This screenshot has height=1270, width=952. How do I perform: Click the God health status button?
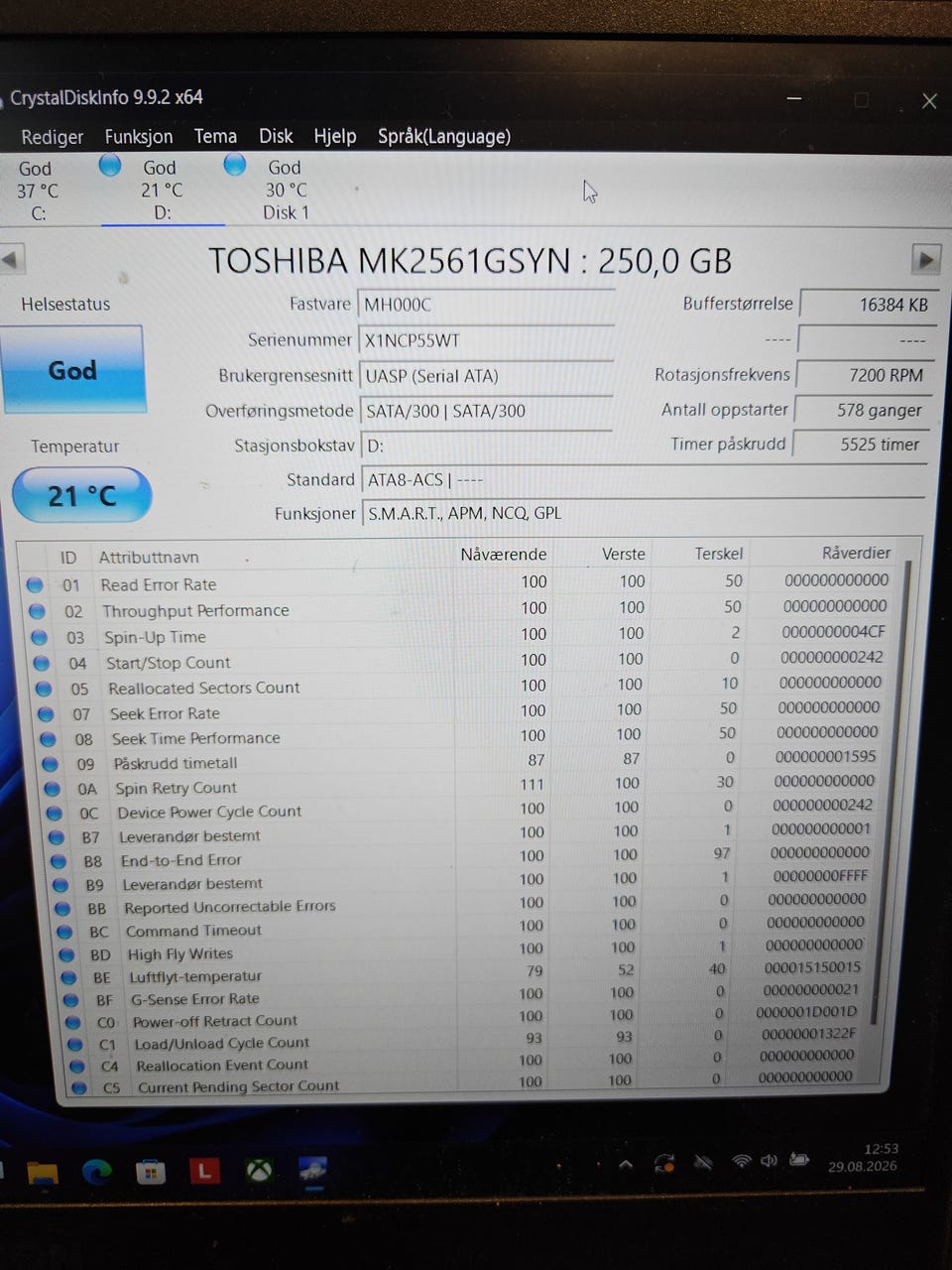73,370
